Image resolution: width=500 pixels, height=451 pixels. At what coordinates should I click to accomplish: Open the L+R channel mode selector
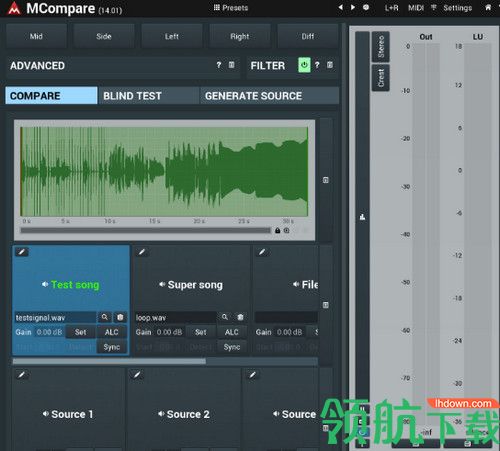tap(391, 8)
